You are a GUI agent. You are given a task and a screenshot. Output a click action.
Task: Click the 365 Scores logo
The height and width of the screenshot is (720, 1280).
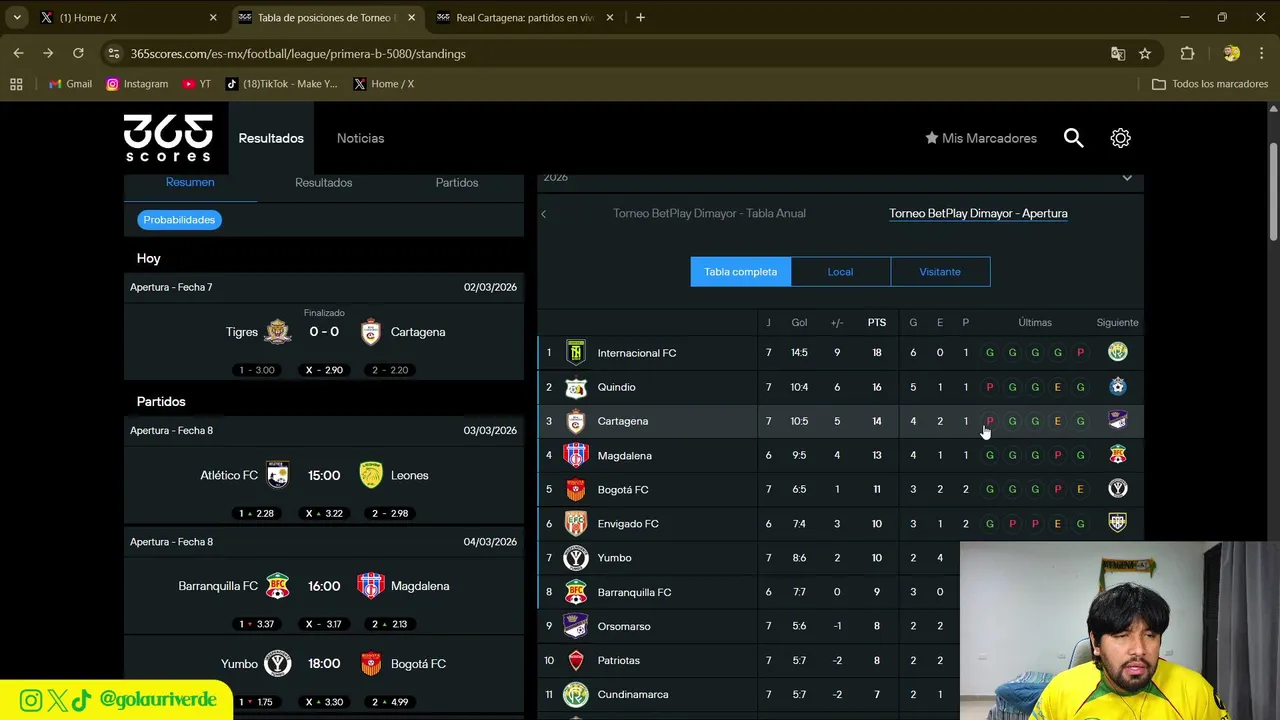(x=168, y=138)
